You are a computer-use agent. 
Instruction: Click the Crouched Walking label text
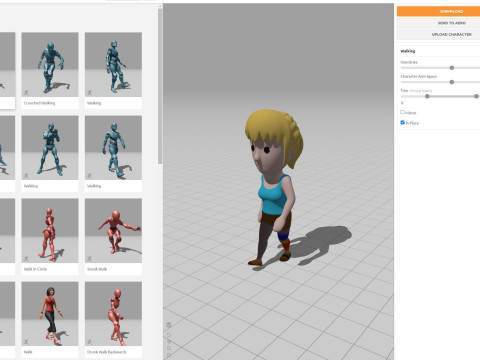click(x=39, y=103)
